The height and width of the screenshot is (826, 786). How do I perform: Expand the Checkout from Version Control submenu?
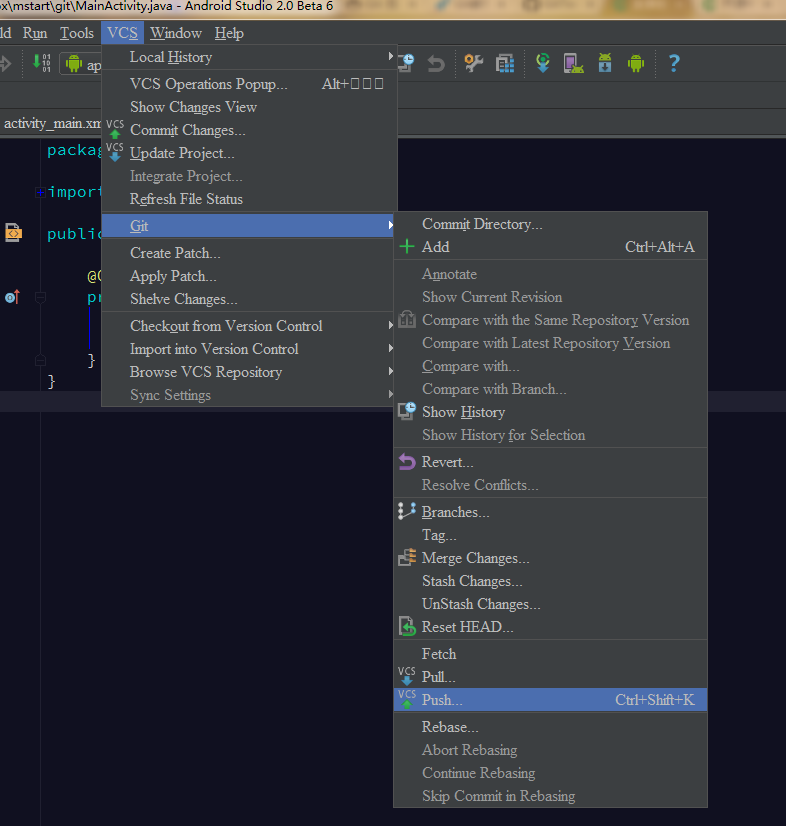point(249,326)
